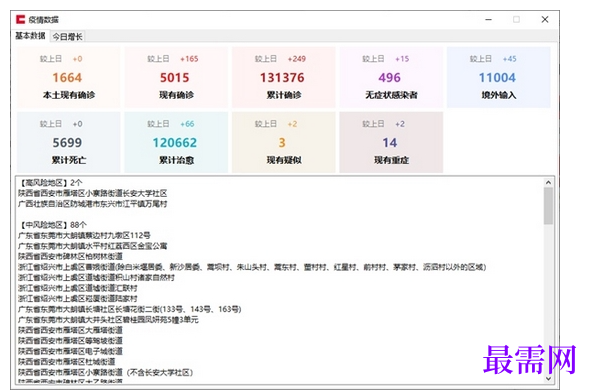
Task: Click the 【中风险地区】88个 heading
Action: click(52, 225)
